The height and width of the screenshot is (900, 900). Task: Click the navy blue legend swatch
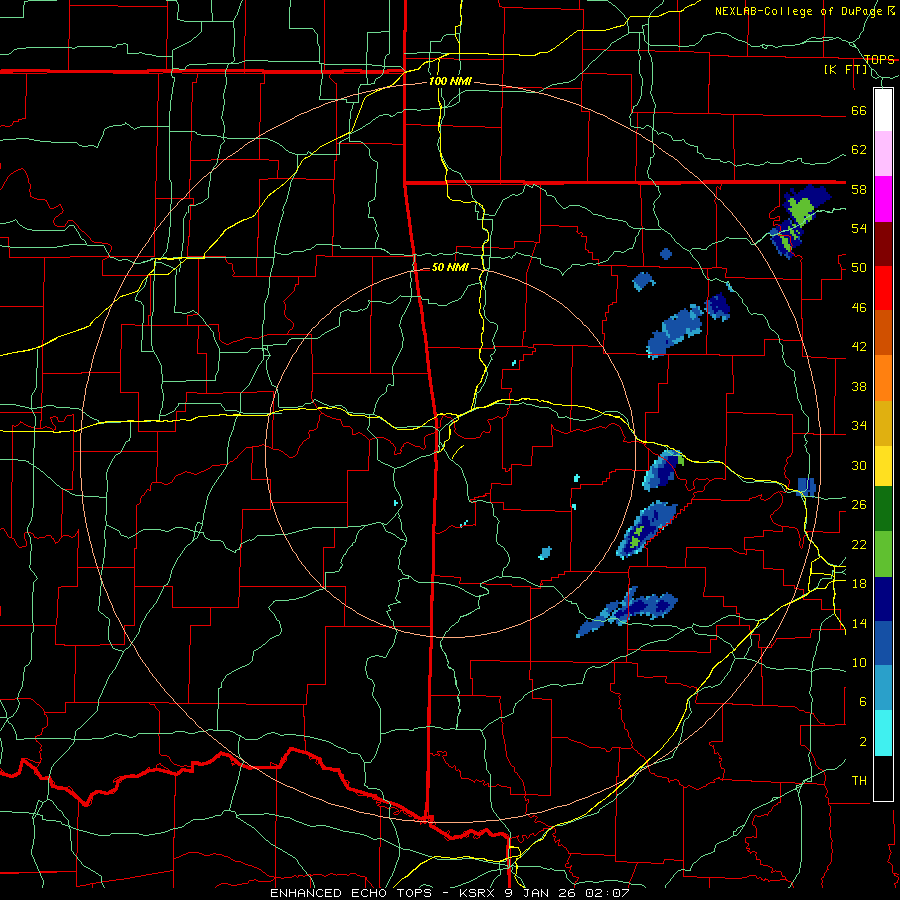pos(883,599)
